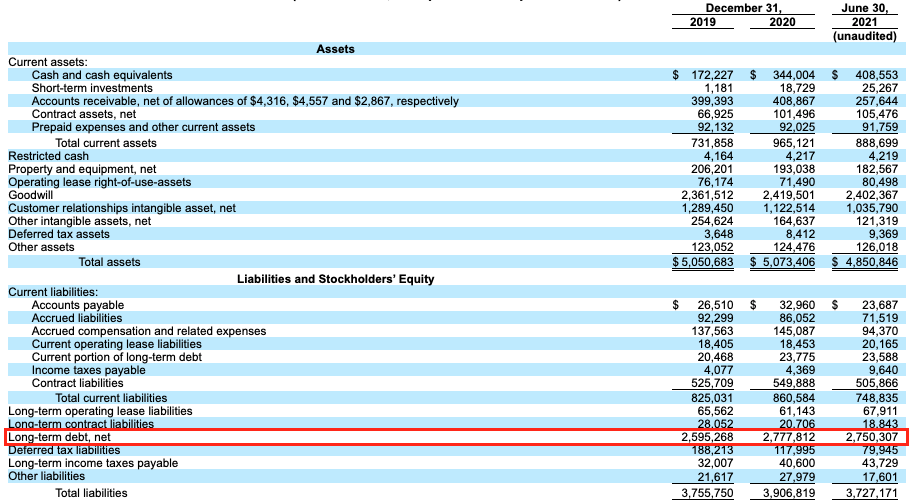This screenshot has height=501, width=911.
Task: Select the Goodwill row label
Action: pyautogui.click(x=32, y=197)
